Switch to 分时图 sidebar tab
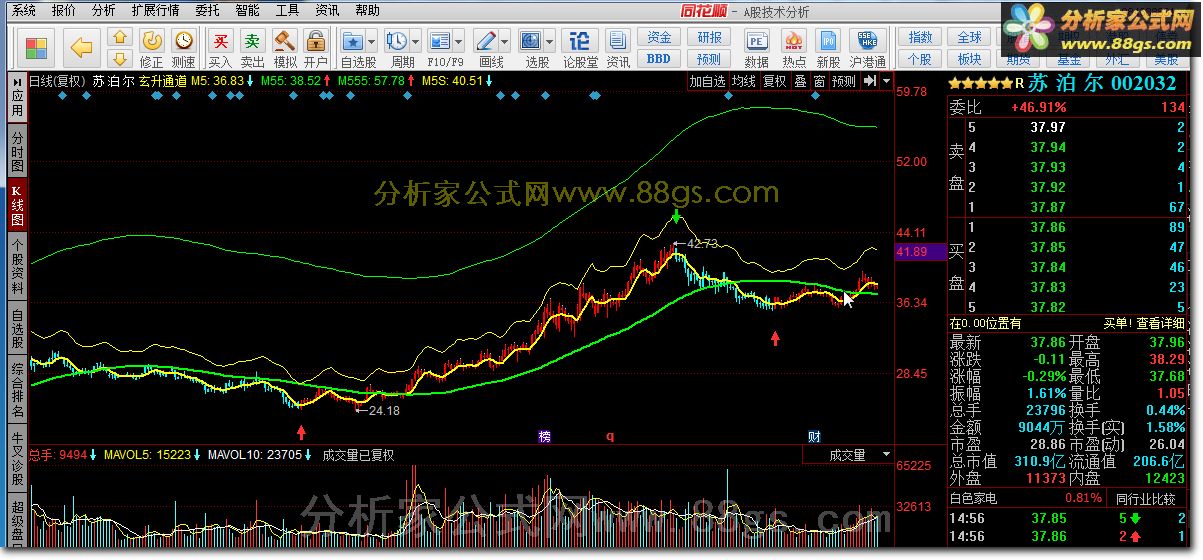Screen dimensions: 1203x560 pos(18,152)
